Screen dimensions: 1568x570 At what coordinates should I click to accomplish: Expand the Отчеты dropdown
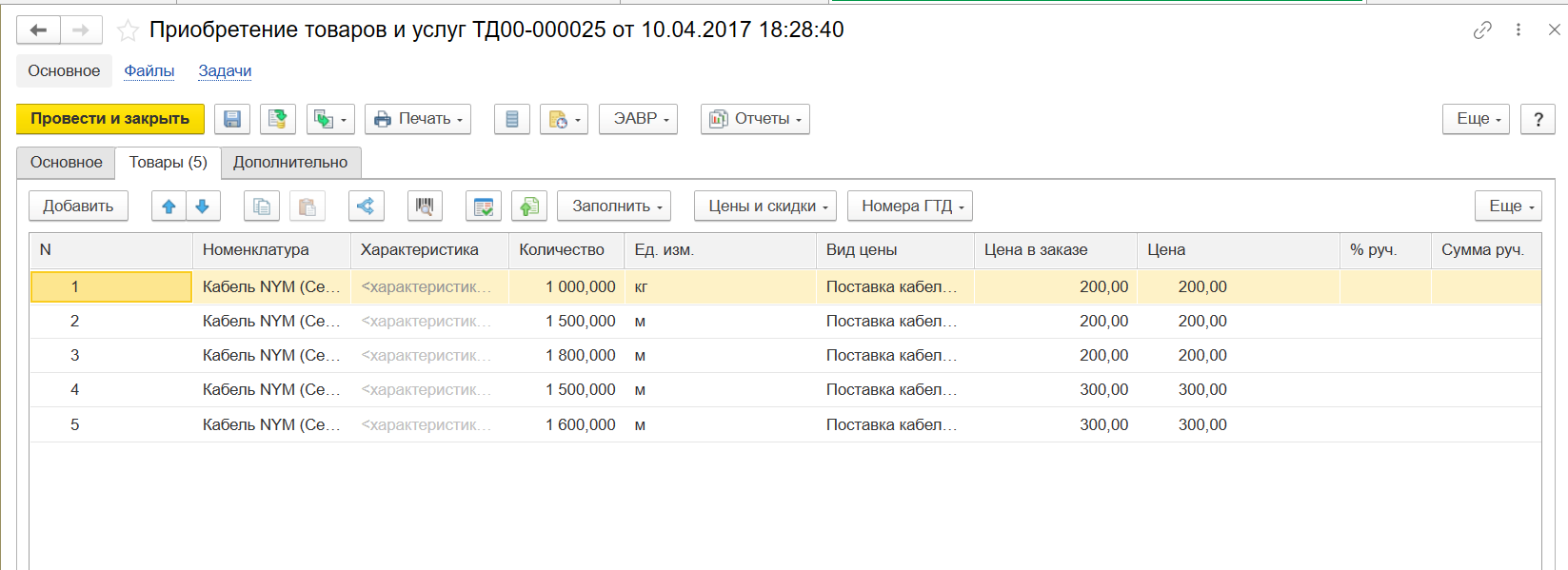click(x=755, y=119)
